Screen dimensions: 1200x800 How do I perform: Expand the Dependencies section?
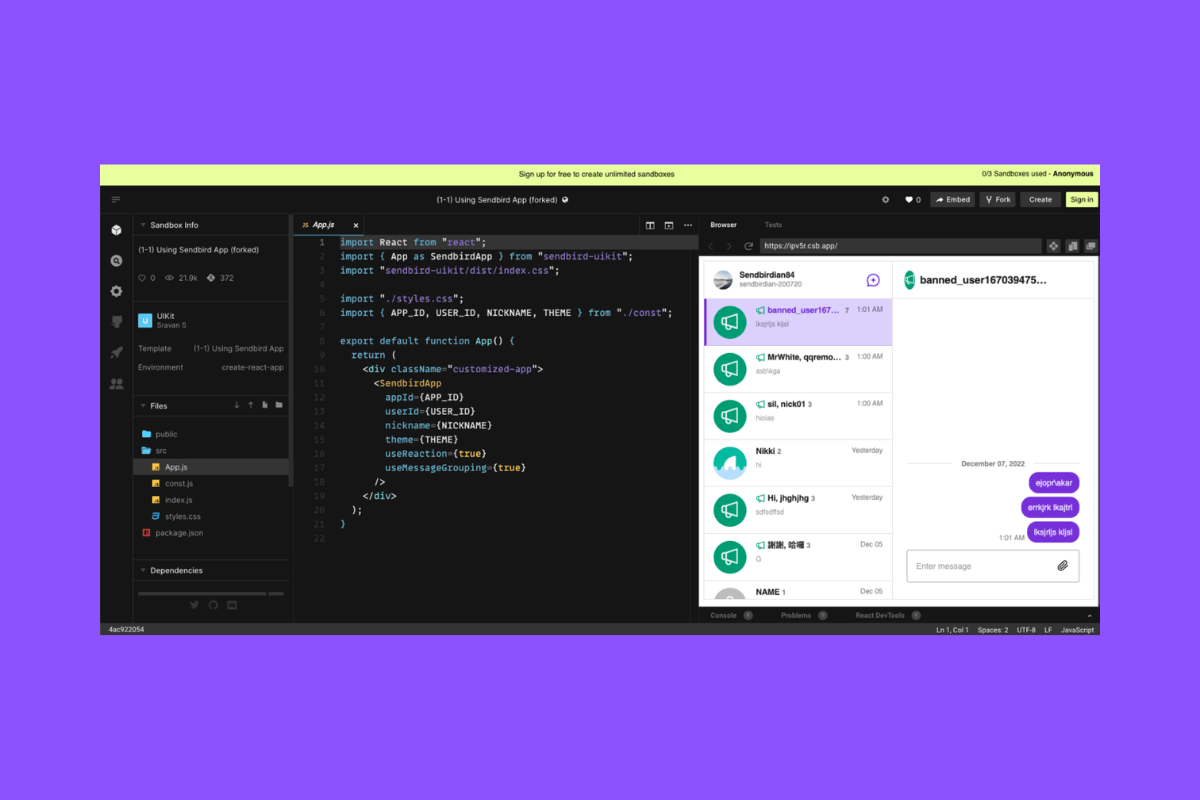(x=211, y=570)
